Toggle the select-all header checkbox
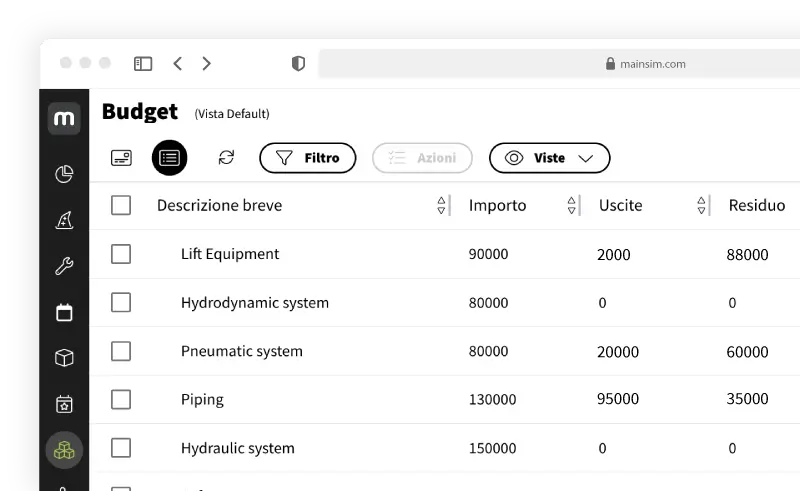Viewport: 800px width, 491px height. coord(121,205)
